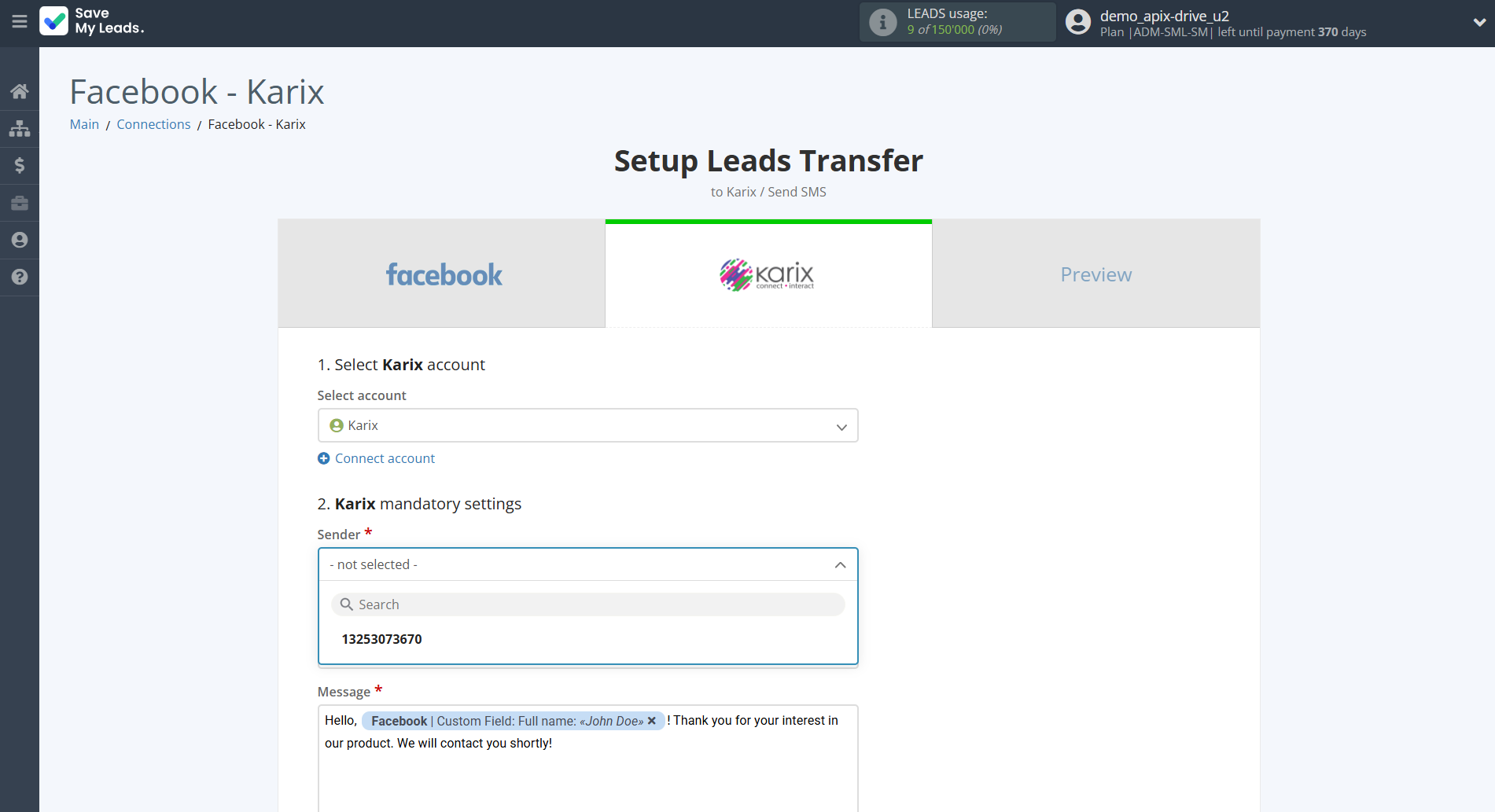1495x812 pixels.
Task: Open the Payments dollar icon
Action: point(19,165)
